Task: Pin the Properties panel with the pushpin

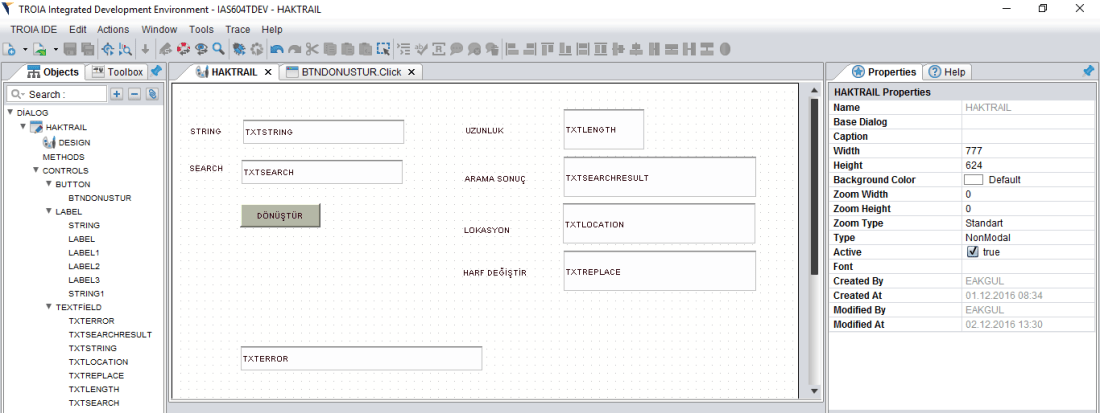Action: (1088, 72)
